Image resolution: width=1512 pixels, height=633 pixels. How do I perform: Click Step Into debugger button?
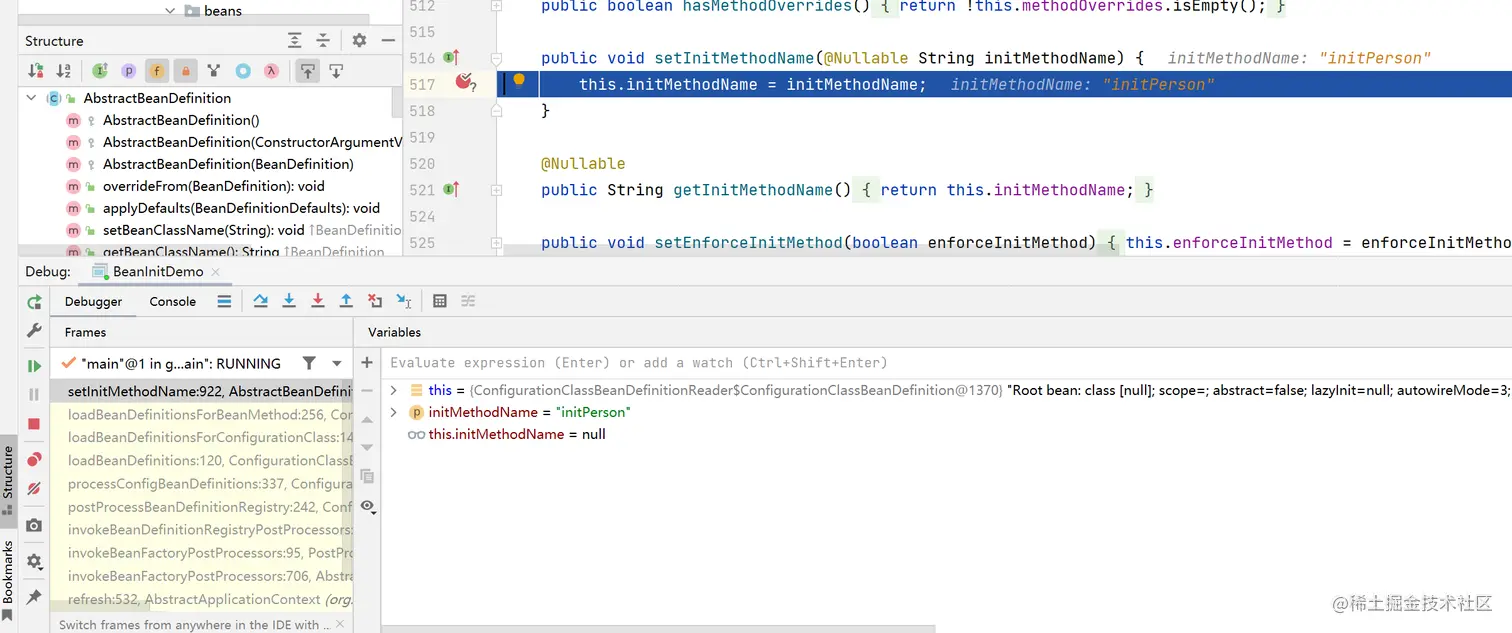(289, 301)
